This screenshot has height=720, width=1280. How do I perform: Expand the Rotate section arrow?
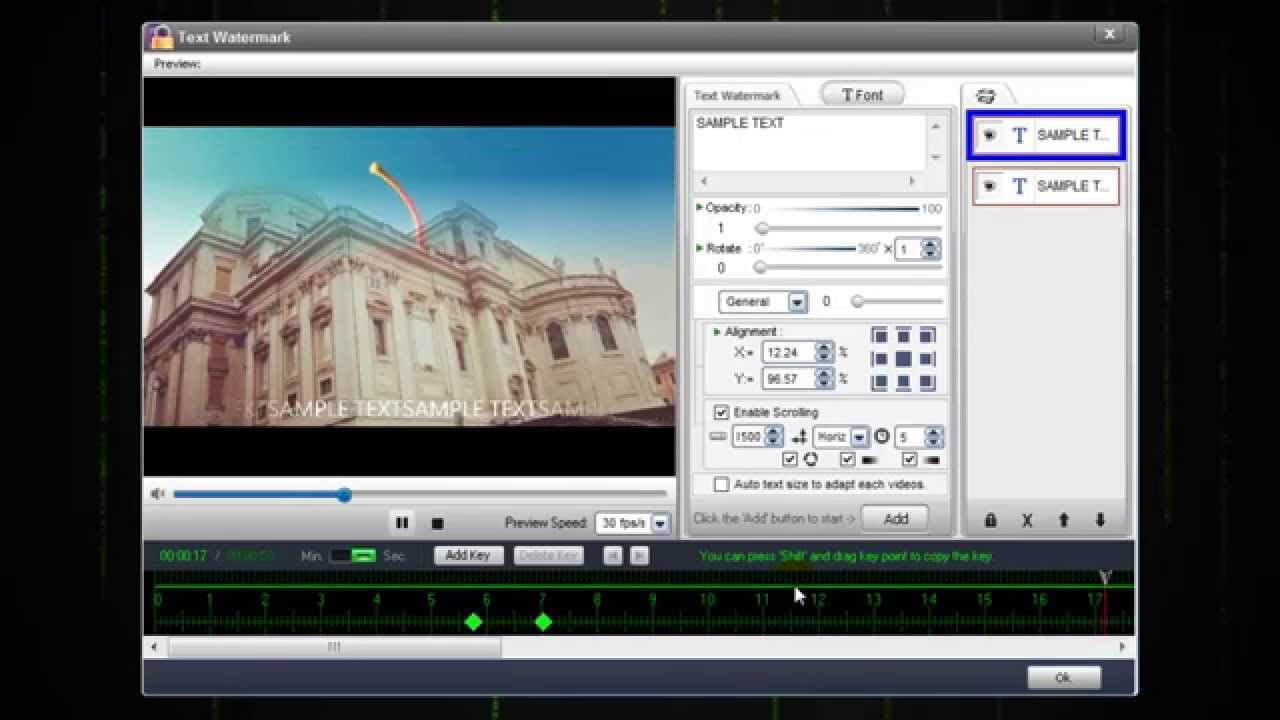tap(699, 248)
